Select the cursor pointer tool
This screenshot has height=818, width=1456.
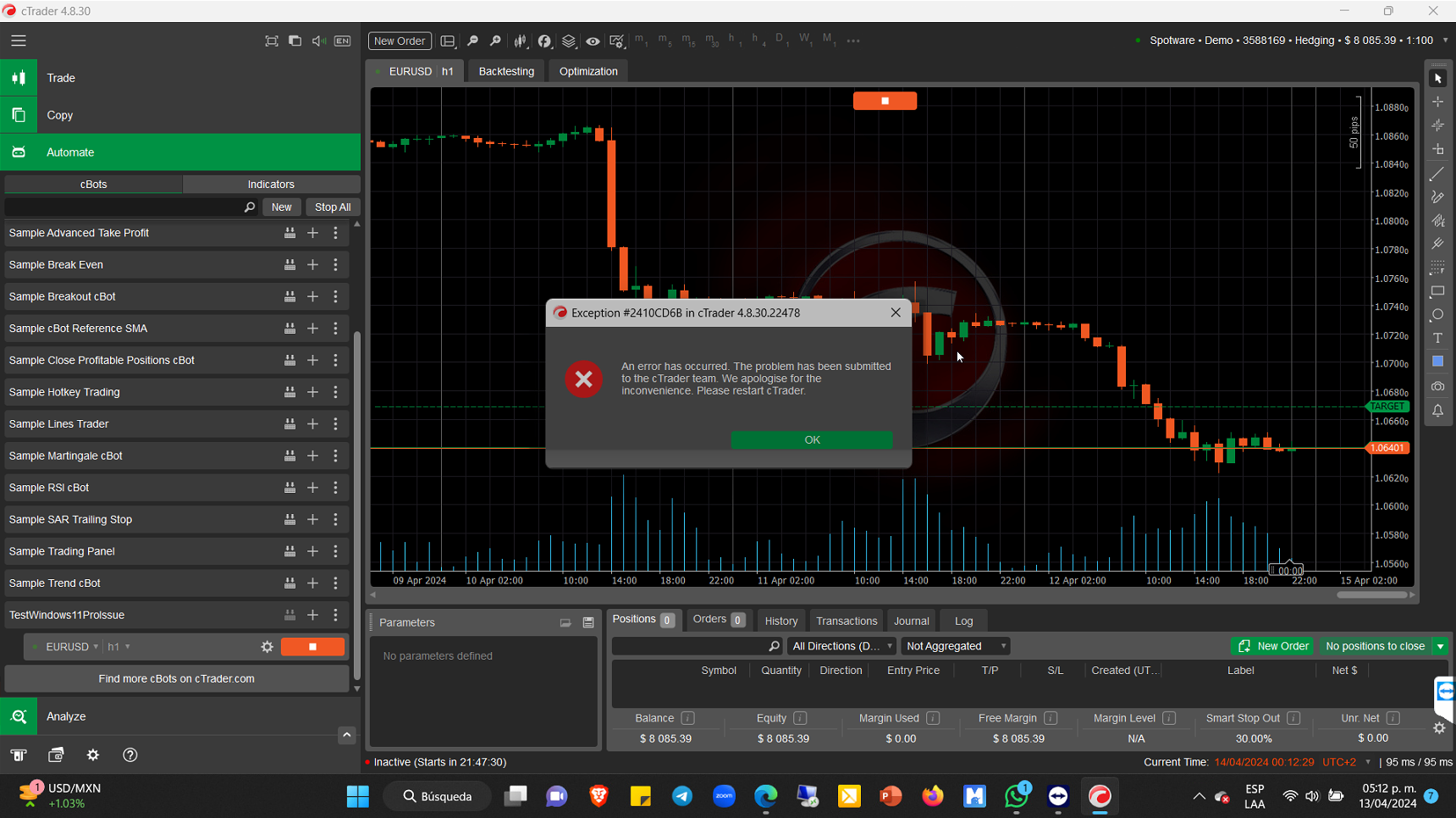point(1437,78)
